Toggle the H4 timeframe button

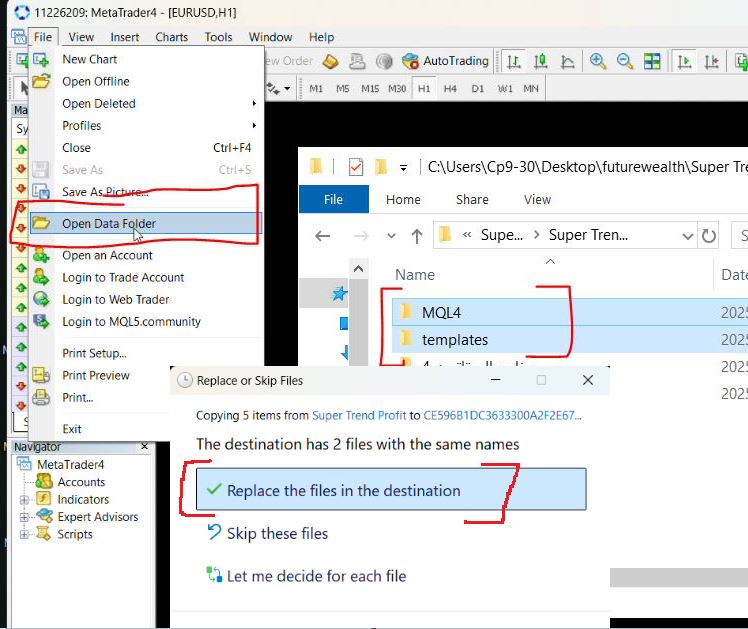(x=450, y=88)
